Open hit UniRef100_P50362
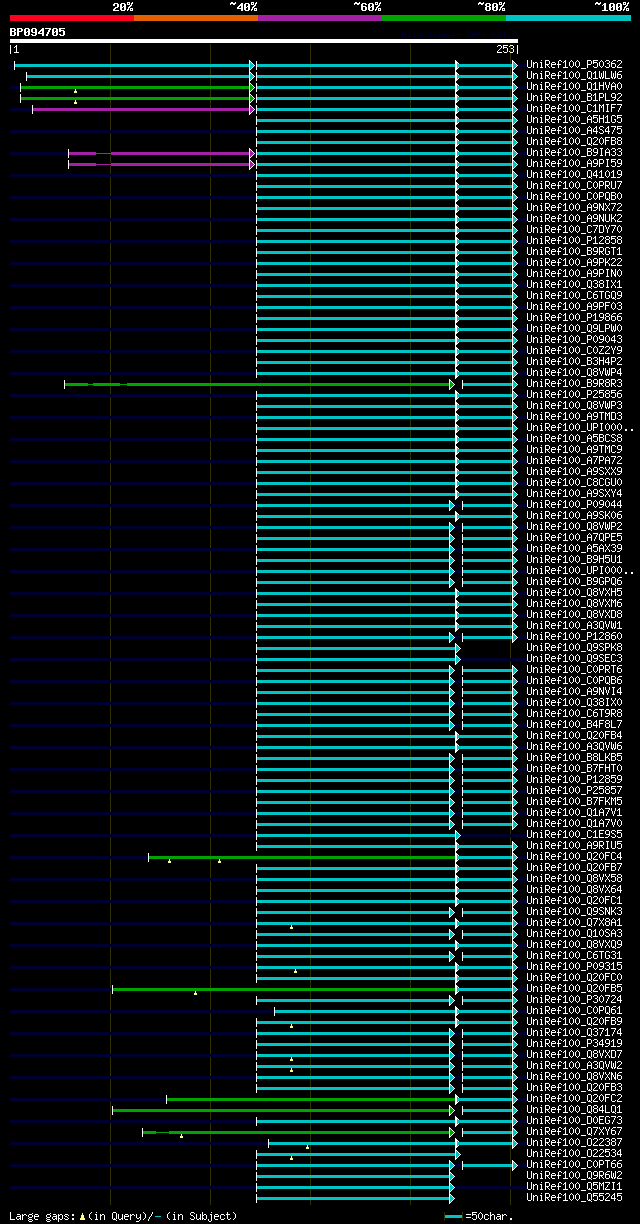This screenshot has width=640, height=1224. pyautogui.click(x=574, y=65)
